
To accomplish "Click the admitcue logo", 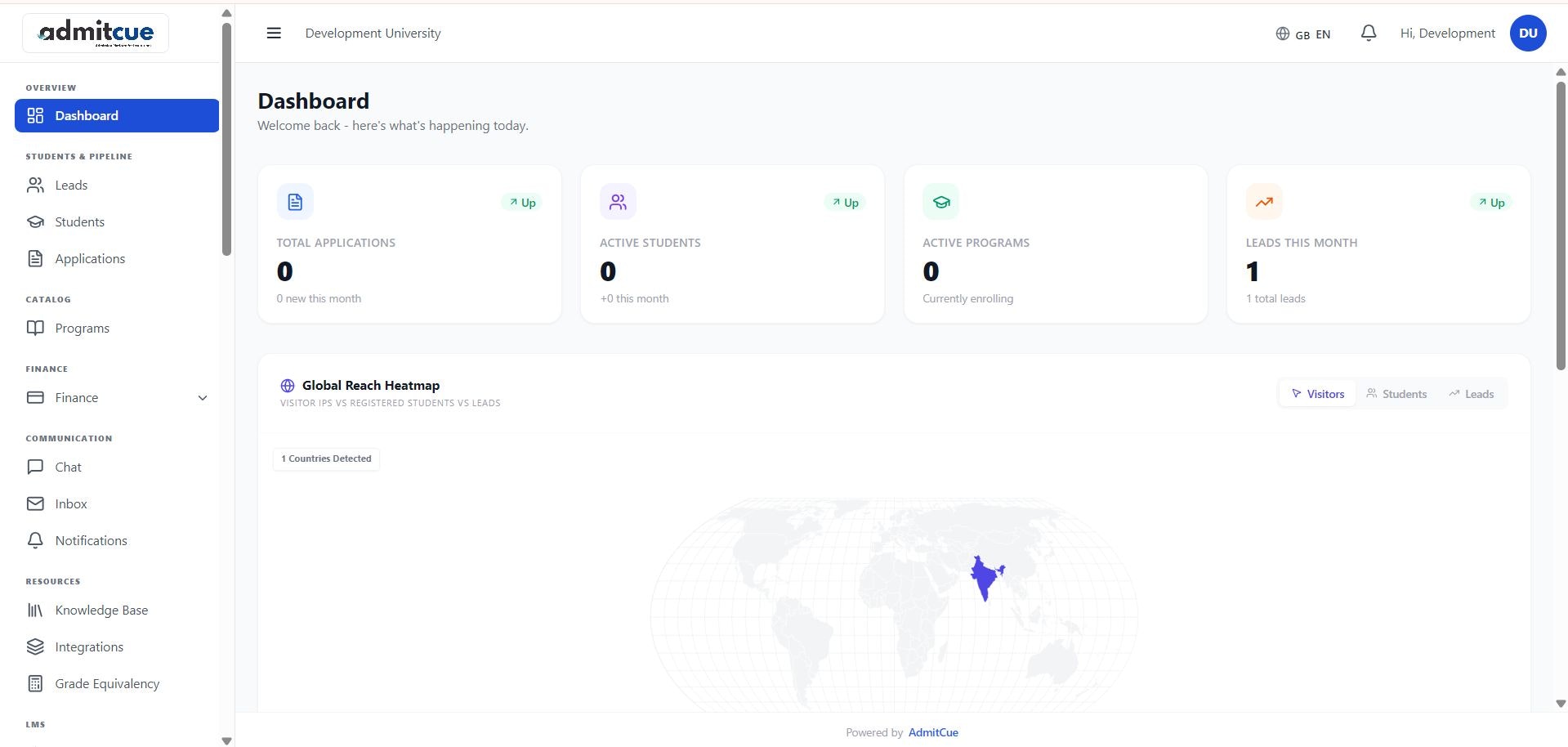I will [x=96, y=34].
